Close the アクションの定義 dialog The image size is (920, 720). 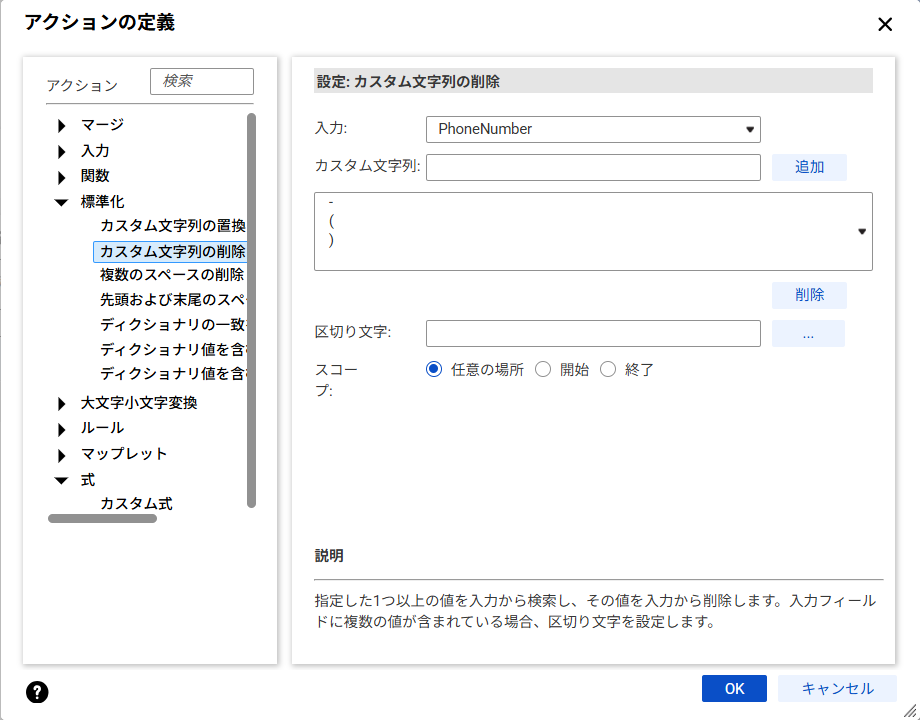click(x=885, y=24)
